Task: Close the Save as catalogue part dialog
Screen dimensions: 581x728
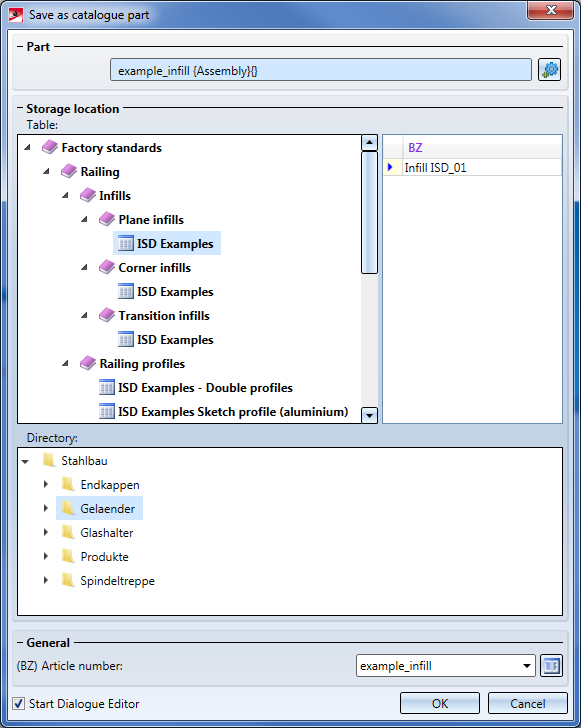Action: 550,10
